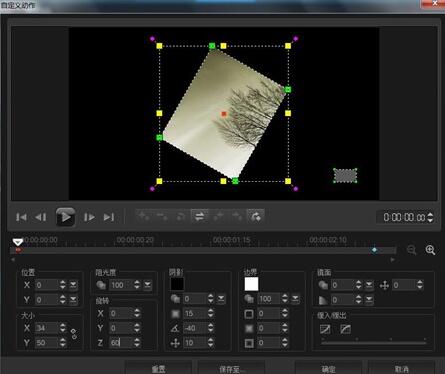Enable the ease in option
Viewport: 445px width, 374px height.
coord(325,329)
